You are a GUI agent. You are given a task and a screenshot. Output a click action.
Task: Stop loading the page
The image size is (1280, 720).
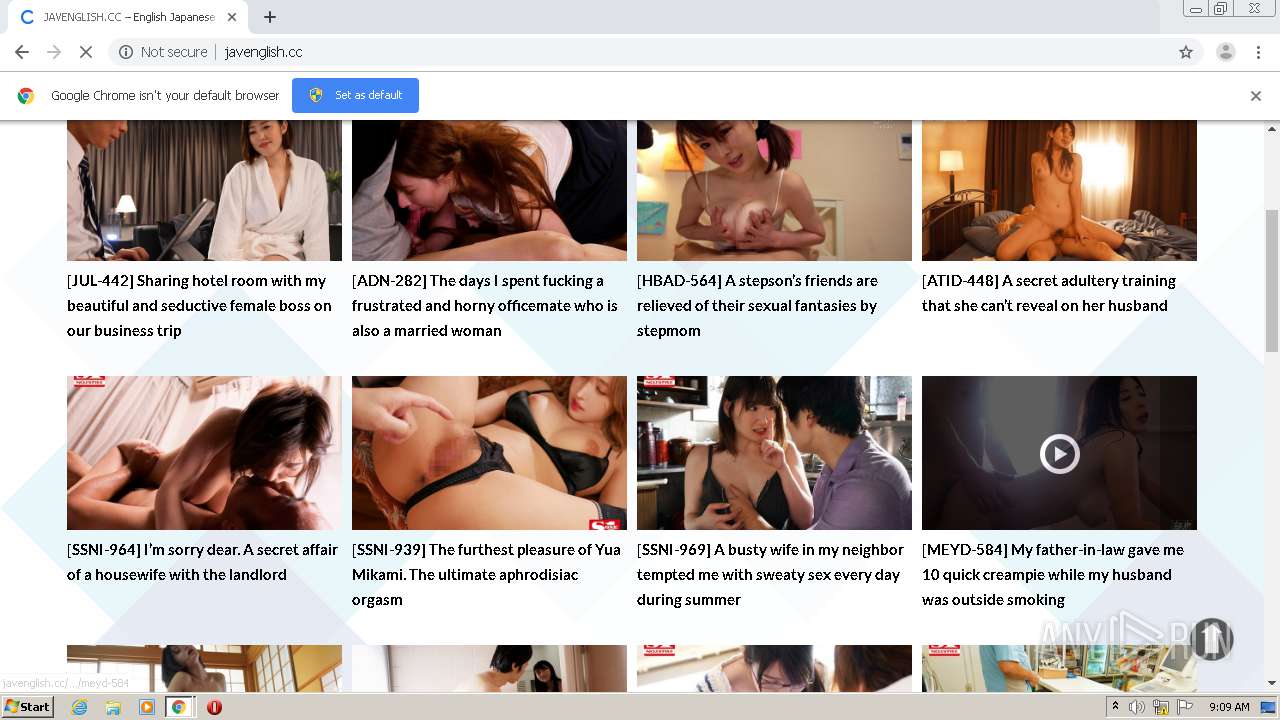(x=86, y=52)
